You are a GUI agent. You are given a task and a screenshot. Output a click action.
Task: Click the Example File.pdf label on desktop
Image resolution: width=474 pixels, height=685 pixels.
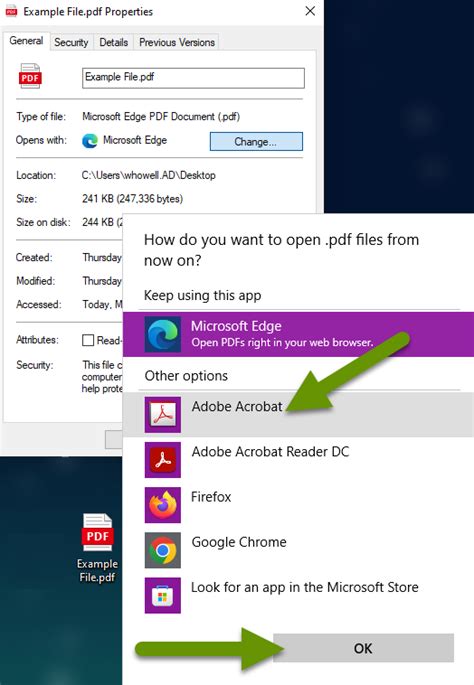97,570
